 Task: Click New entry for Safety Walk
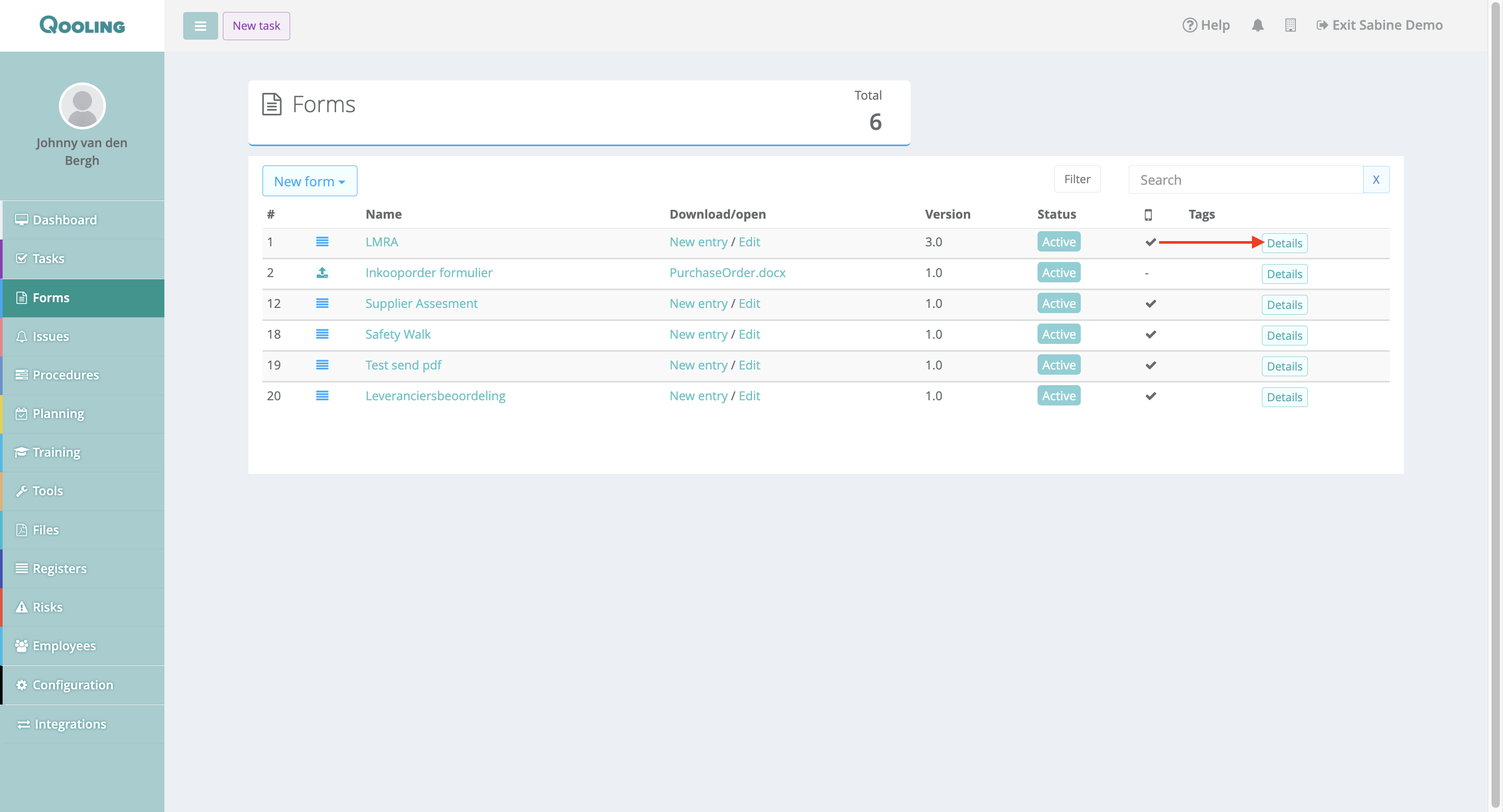tap(698, 335)
